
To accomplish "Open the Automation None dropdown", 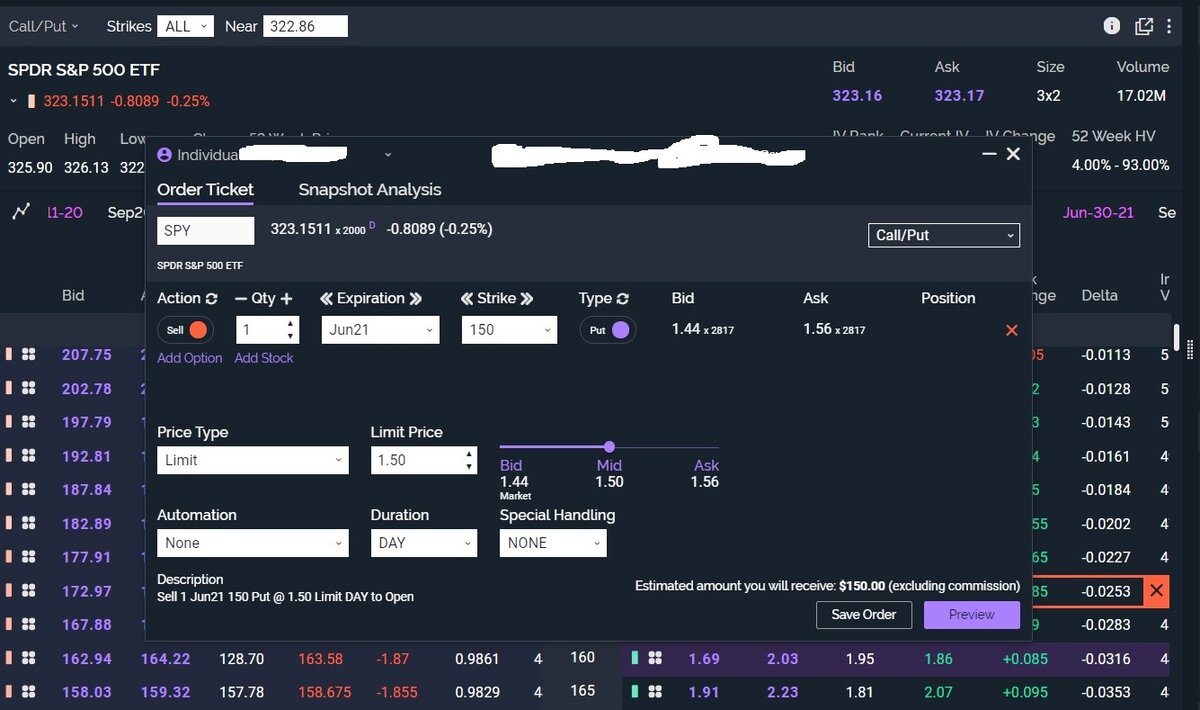I will point(253,543).
